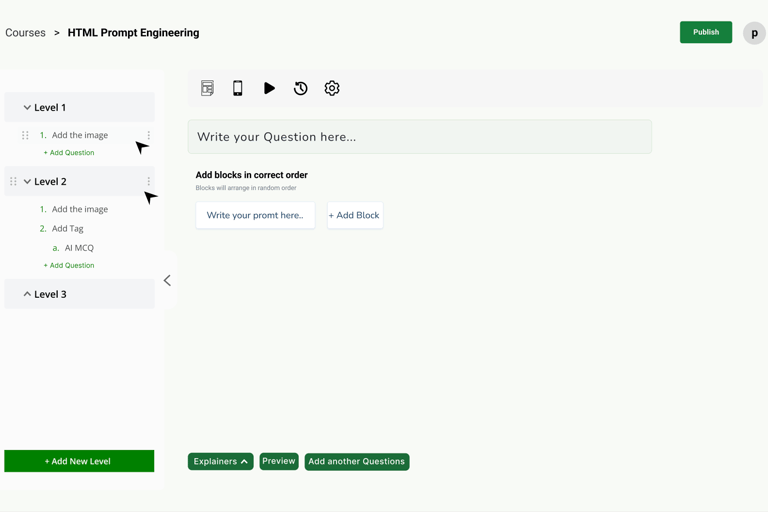Select the AI MCQ sub-question

click(79, 248)
